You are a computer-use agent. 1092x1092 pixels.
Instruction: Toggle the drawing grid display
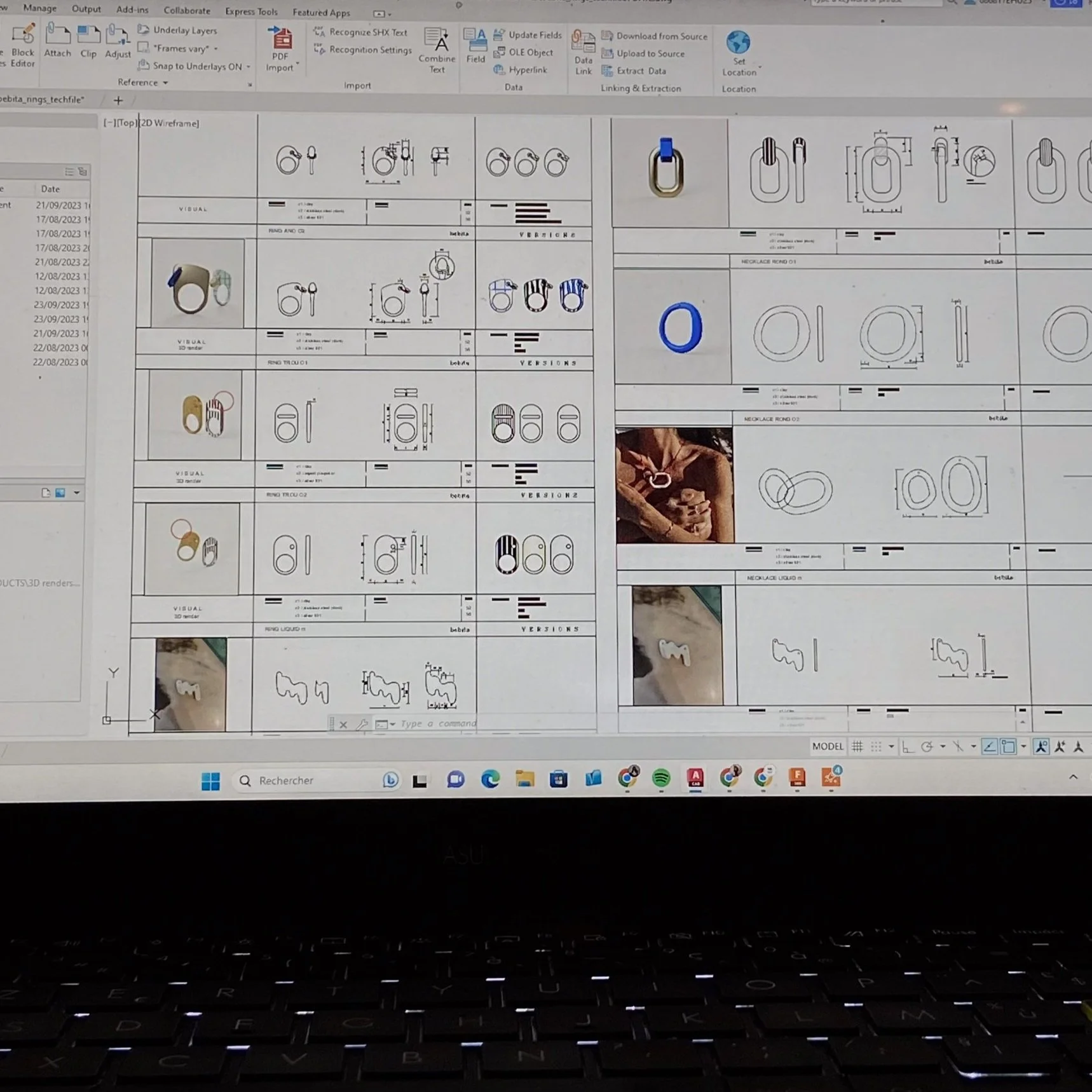click(857, 747)
